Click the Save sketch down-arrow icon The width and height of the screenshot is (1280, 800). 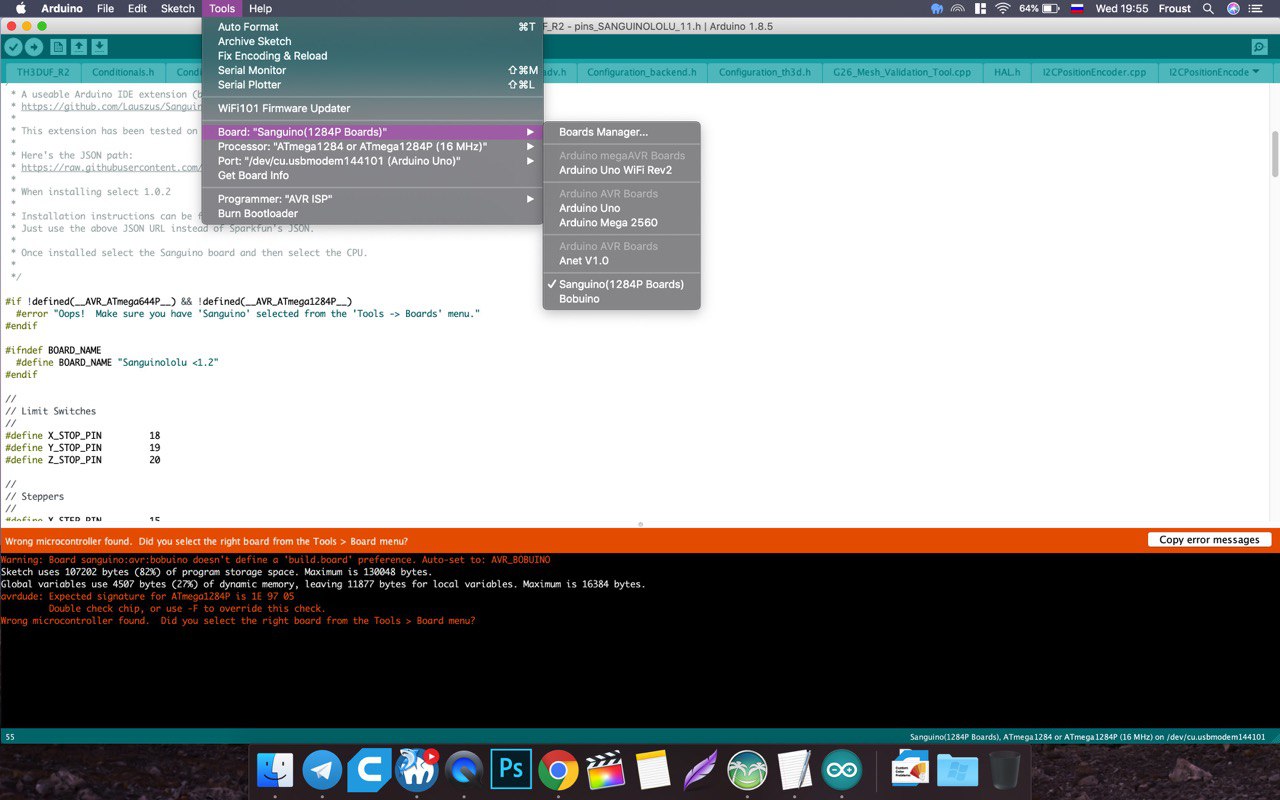(100, 47)
